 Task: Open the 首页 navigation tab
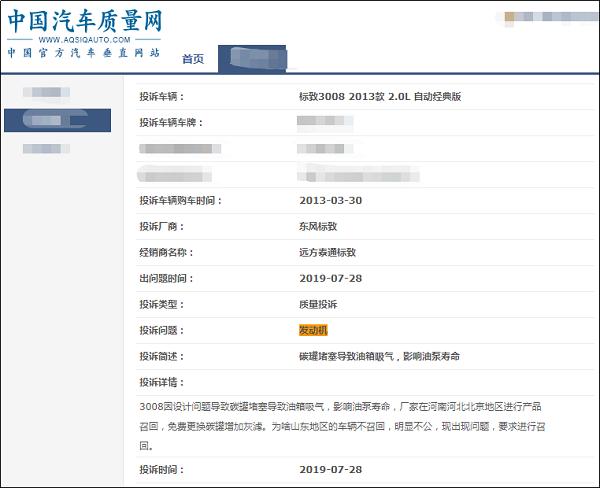click(193, 59)
